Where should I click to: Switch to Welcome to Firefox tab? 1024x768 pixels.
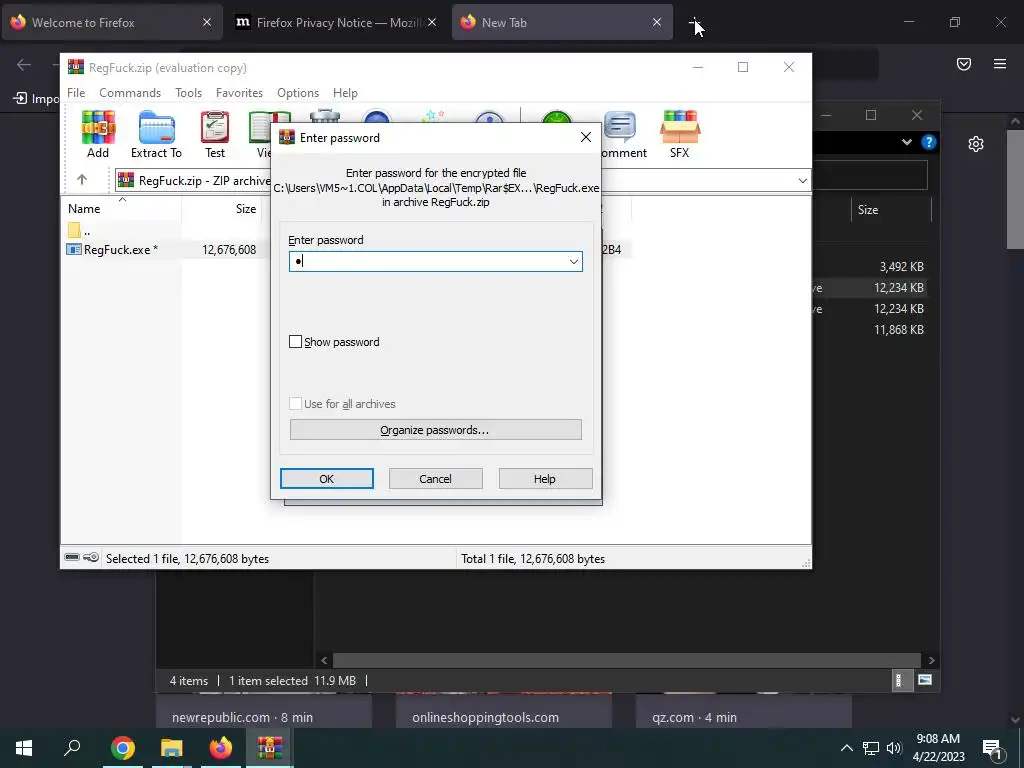tap(112, 22)
